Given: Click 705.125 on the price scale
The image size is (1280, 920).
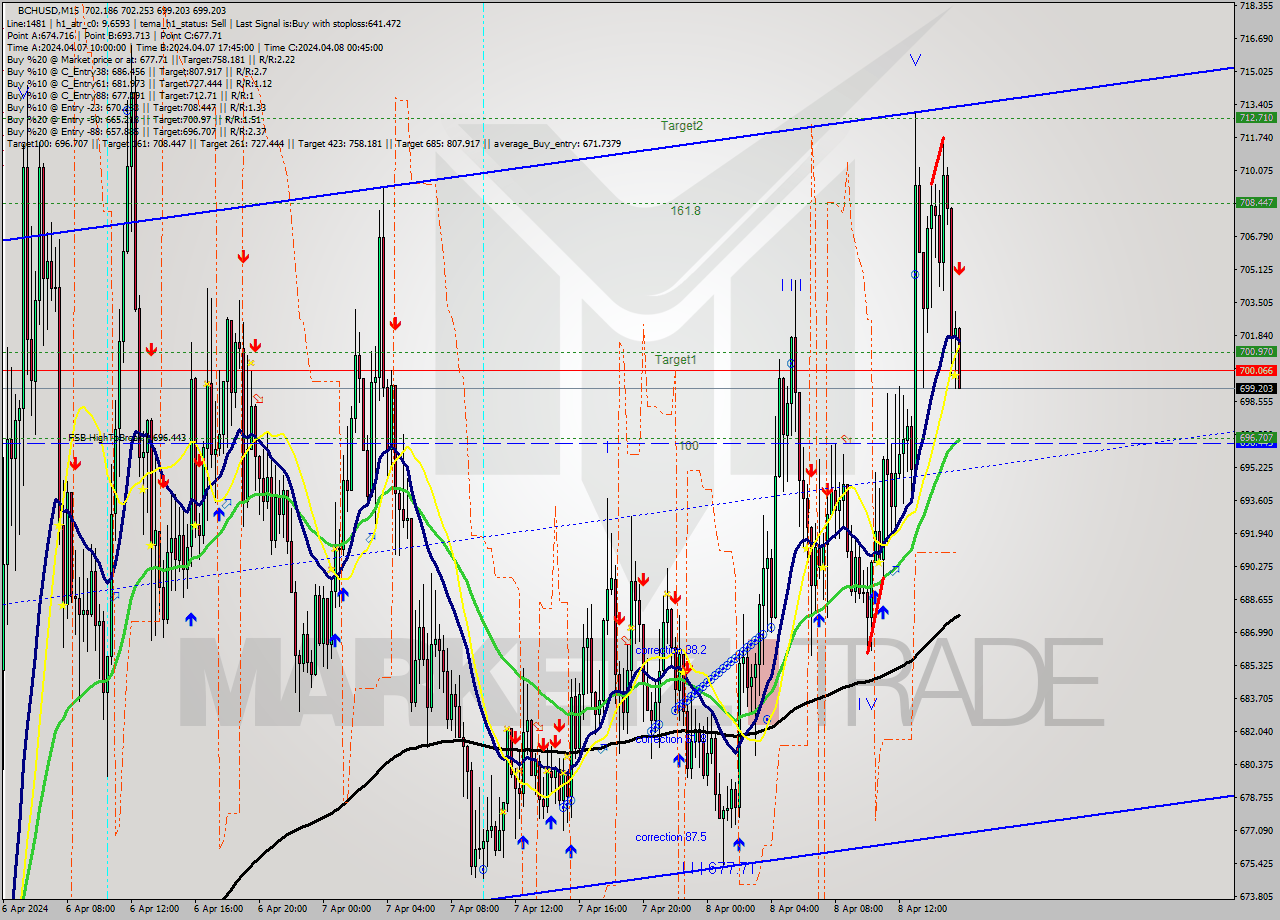Looking at the screenshot, I should pos(1256,270).
